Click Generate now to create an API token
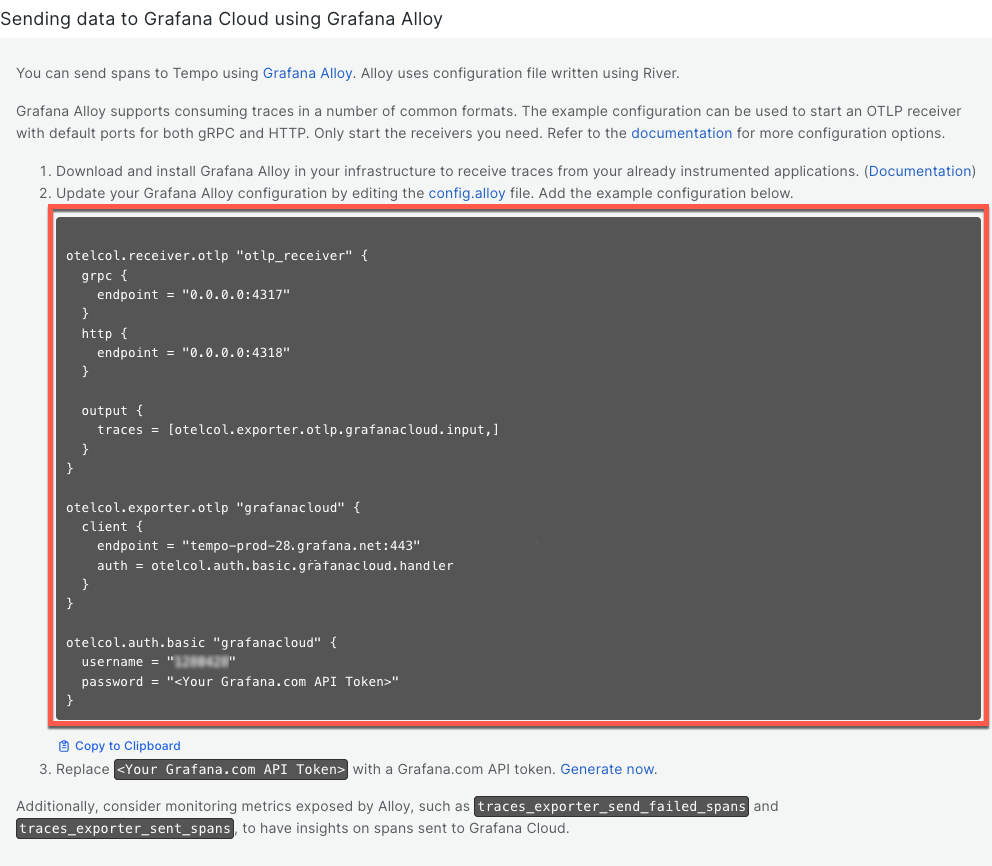 (607, 769)
